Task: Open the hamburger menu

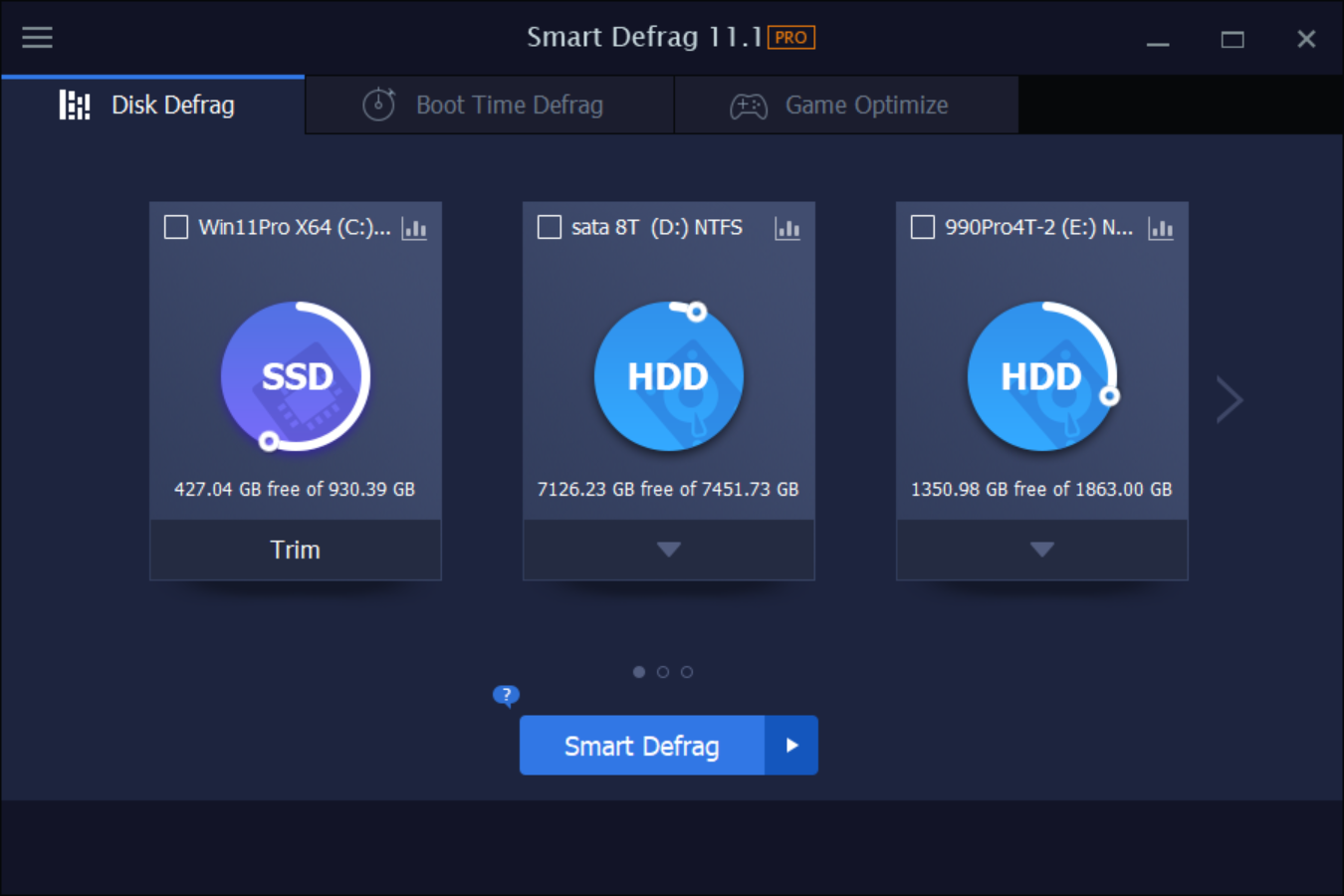Action: pyautogui.click(x=37, y=38)
